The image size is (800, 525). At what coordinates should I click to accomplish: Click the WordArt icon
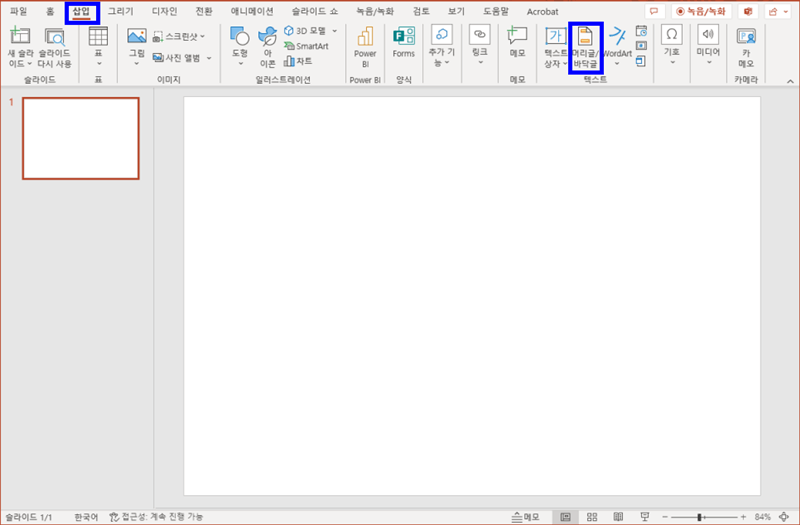coord(617,36)
